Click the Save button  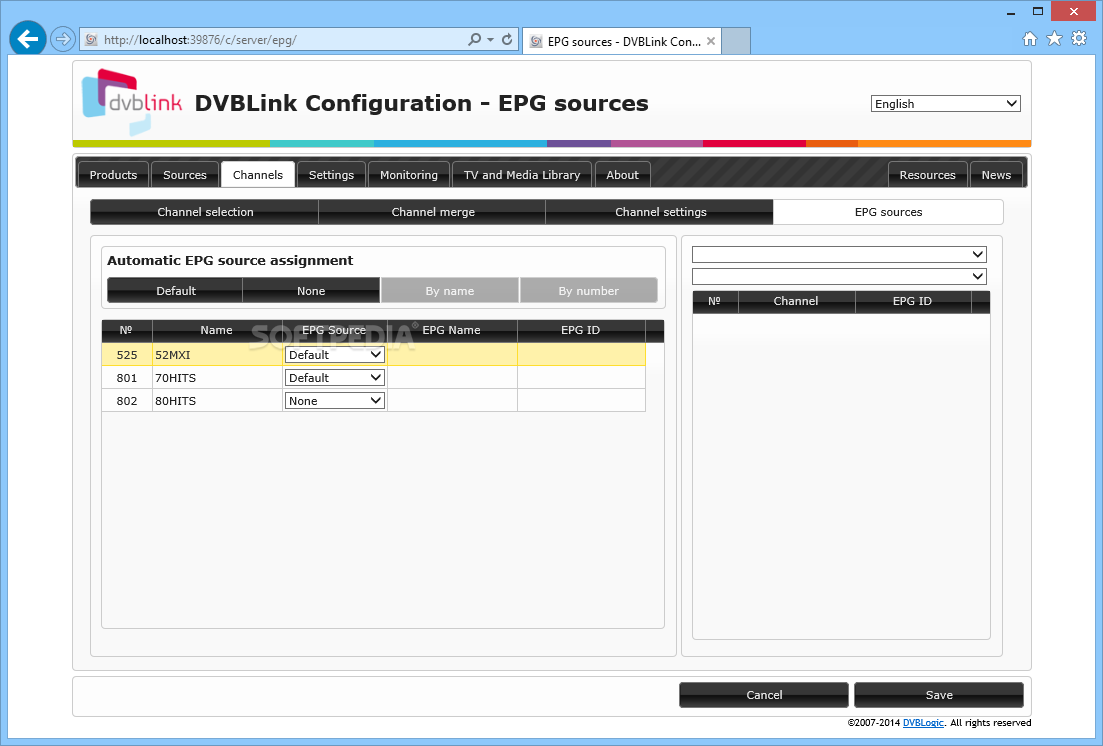point(939,695)
